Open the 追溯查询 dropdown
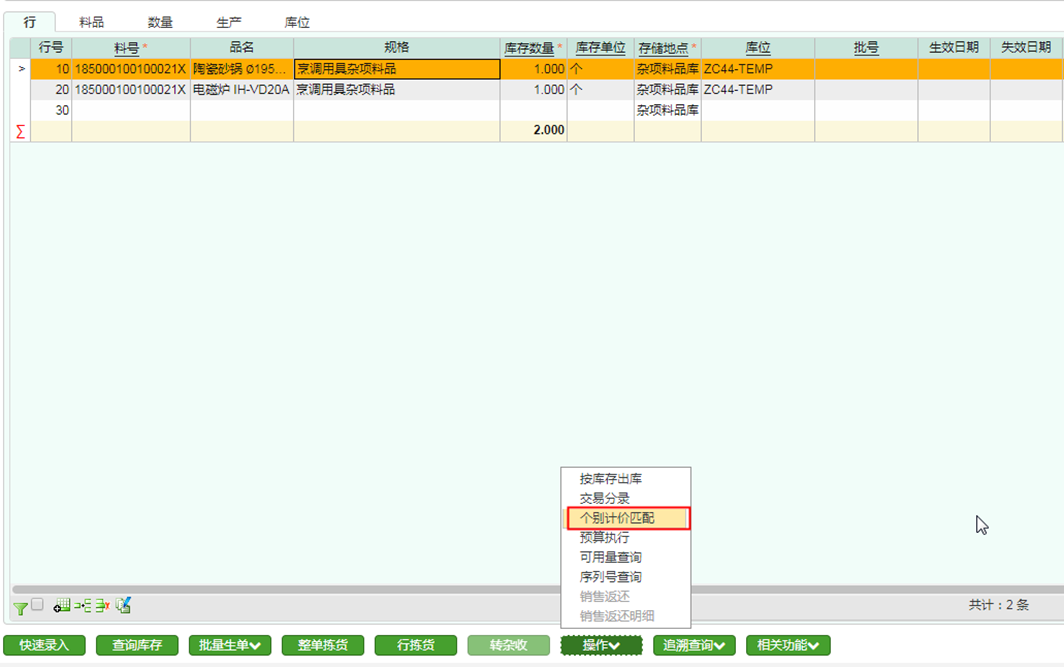Image resolution: width=1064 pixels, height=667 pixels. coord(694,645)
